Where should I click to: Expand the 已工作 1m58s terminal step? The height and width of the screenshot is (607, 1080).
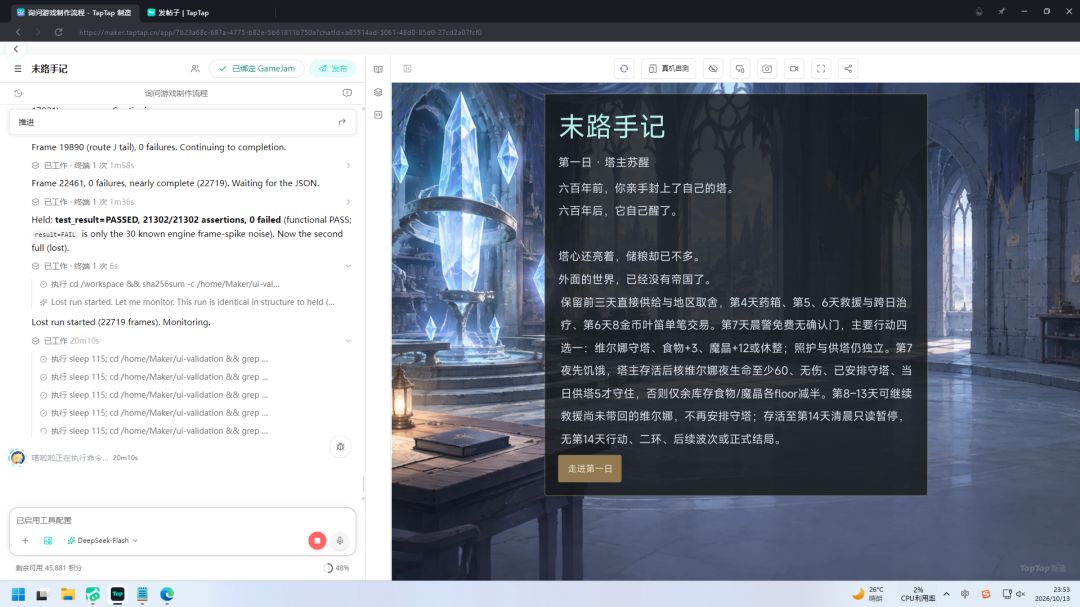tap(349, 165)
